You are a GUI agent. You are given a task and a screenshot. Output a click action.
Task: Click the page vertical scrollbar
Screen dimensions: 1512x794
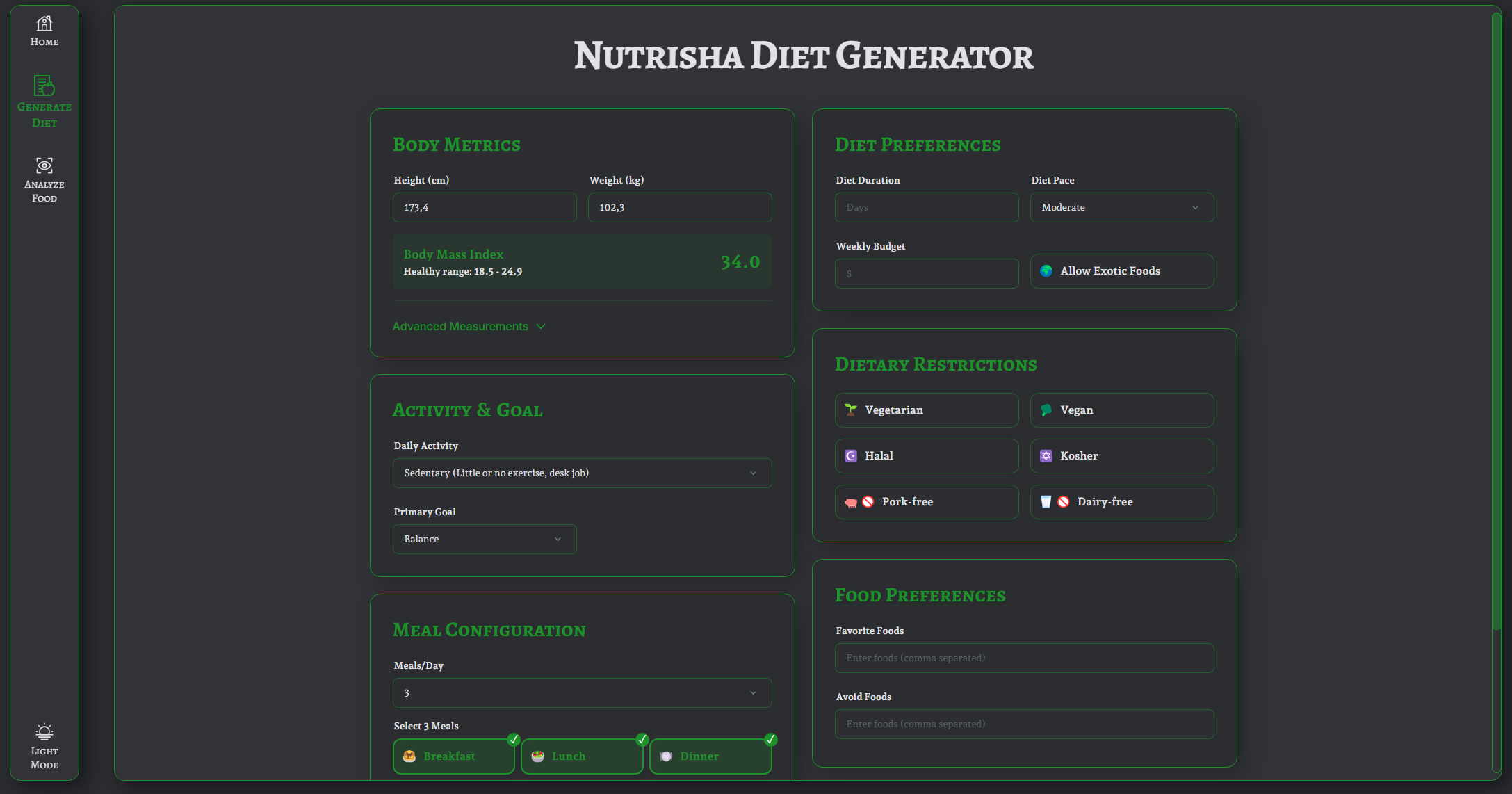[x=1496, y=320]
